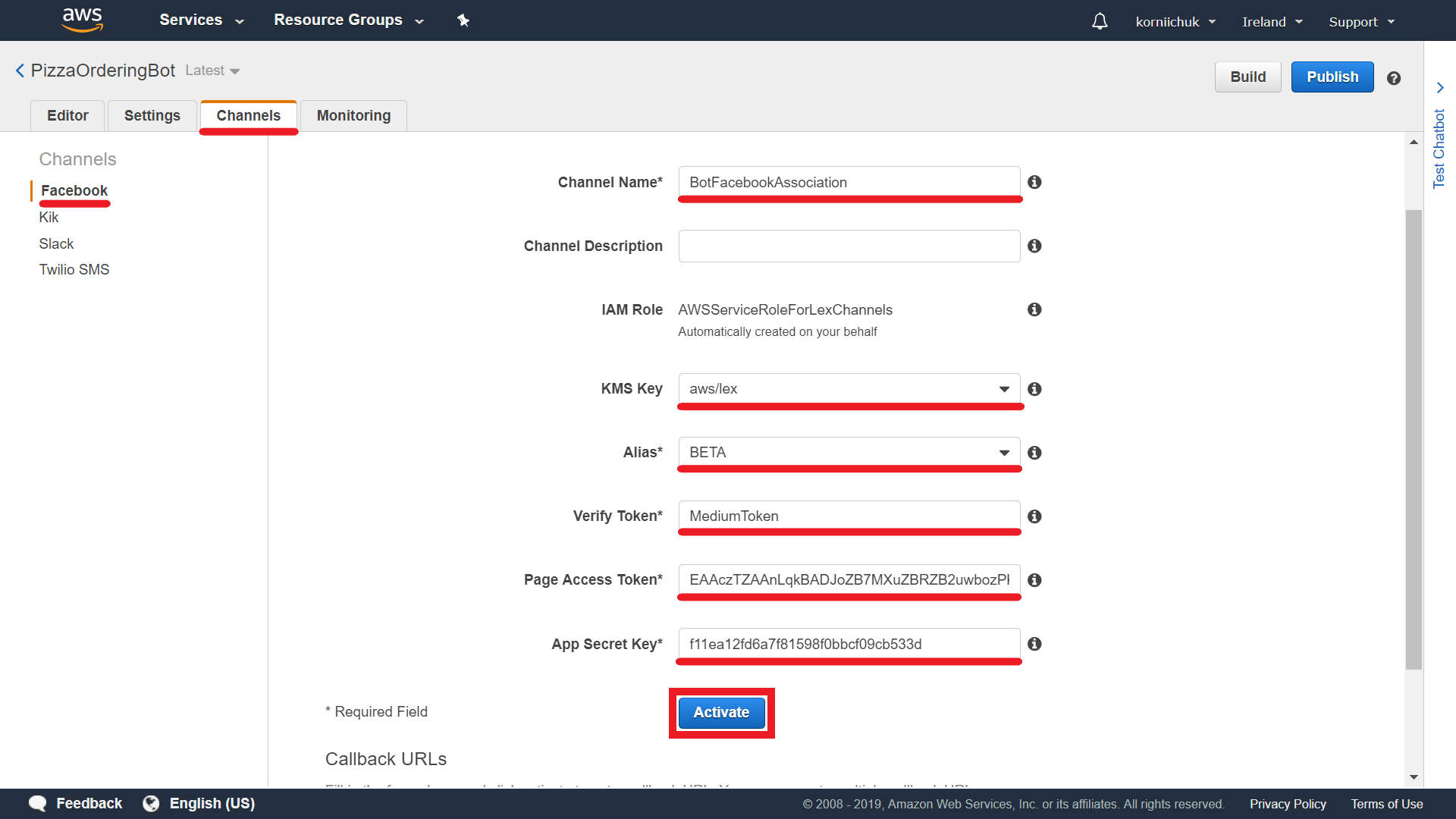Switch to the Editor tab
The height and width of the screenshot is (819, 1456).
tap(67, 116)
